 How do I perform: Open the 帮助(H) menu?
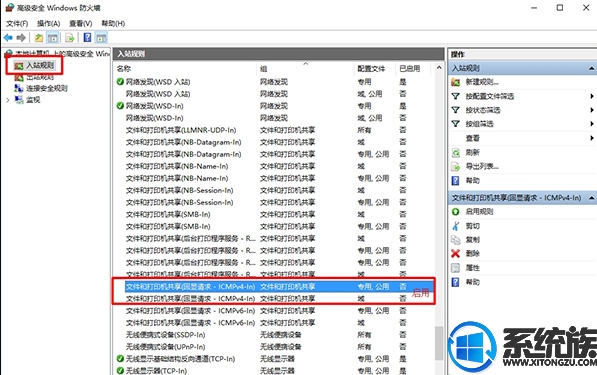[113, 24]
